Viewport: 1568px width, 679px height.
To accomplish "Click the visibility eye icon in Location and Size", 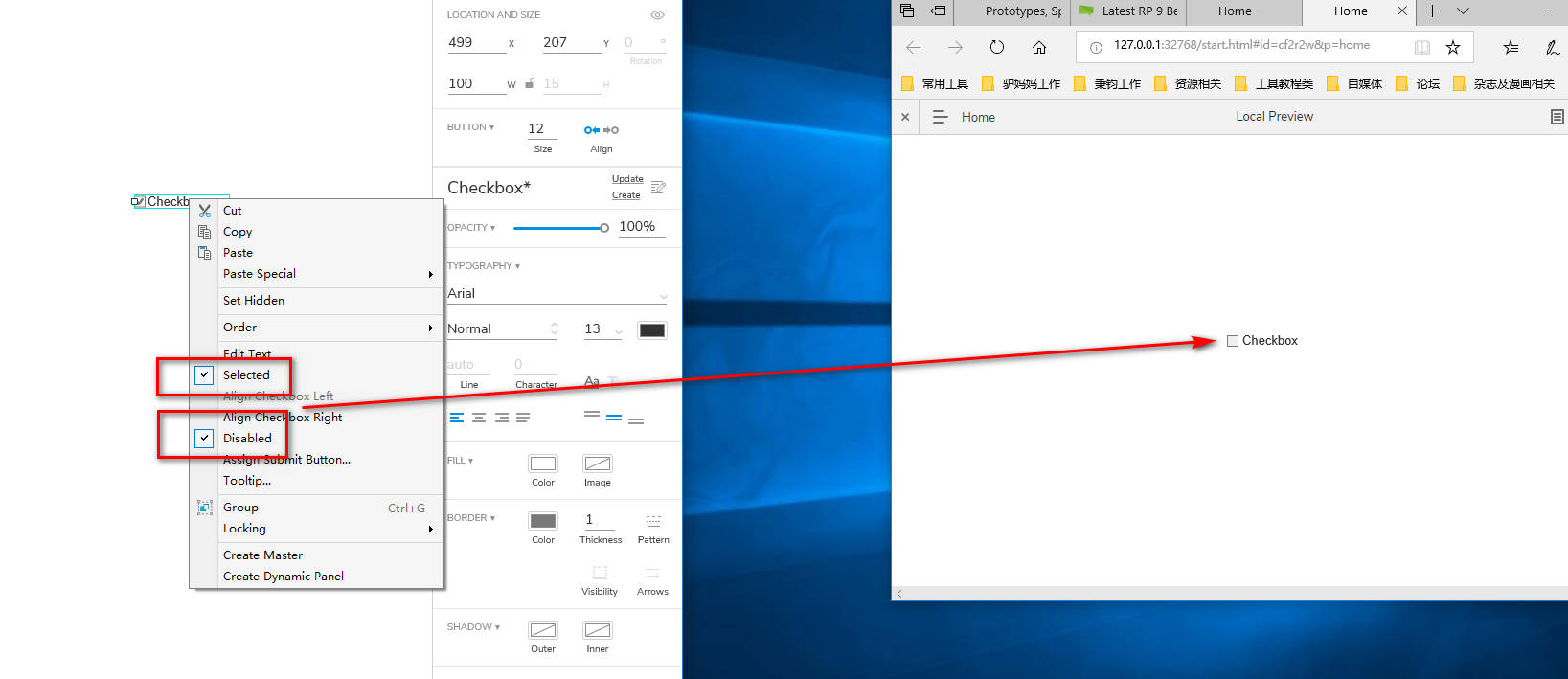I will pos(657,15).
